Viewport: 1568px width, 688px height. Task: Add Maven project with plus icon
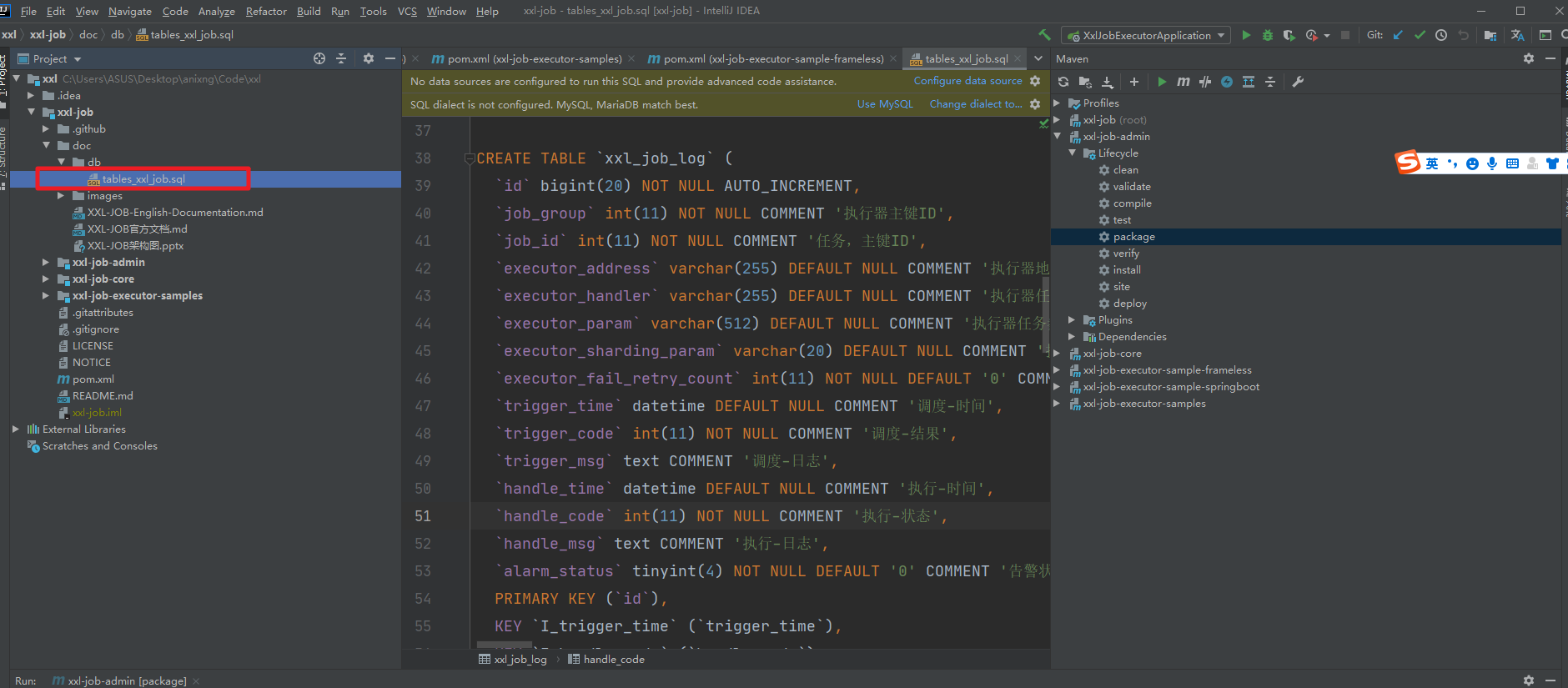click(x=1134, y=82)
